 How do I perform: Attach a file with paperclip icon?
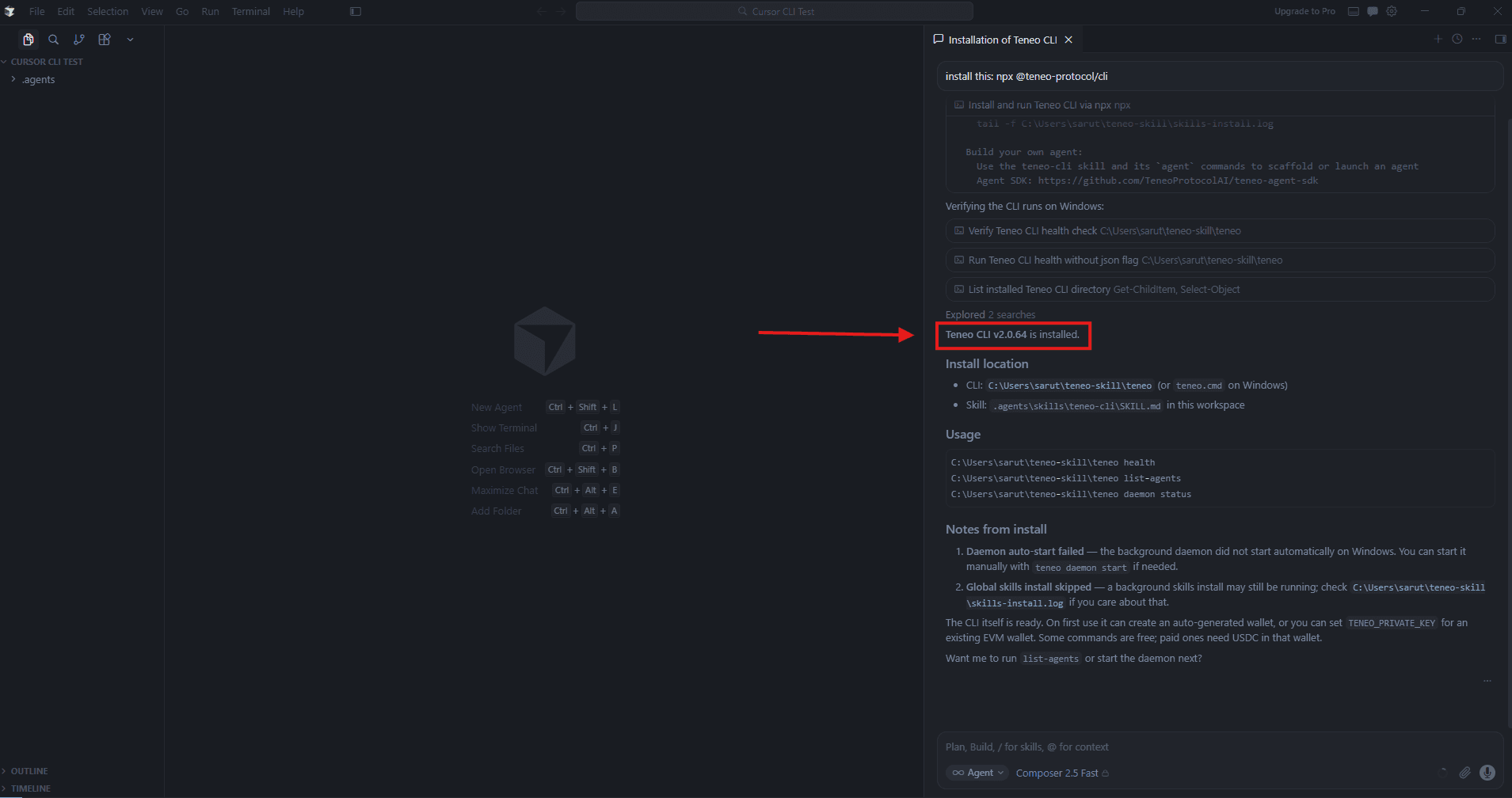(1464, 773)
